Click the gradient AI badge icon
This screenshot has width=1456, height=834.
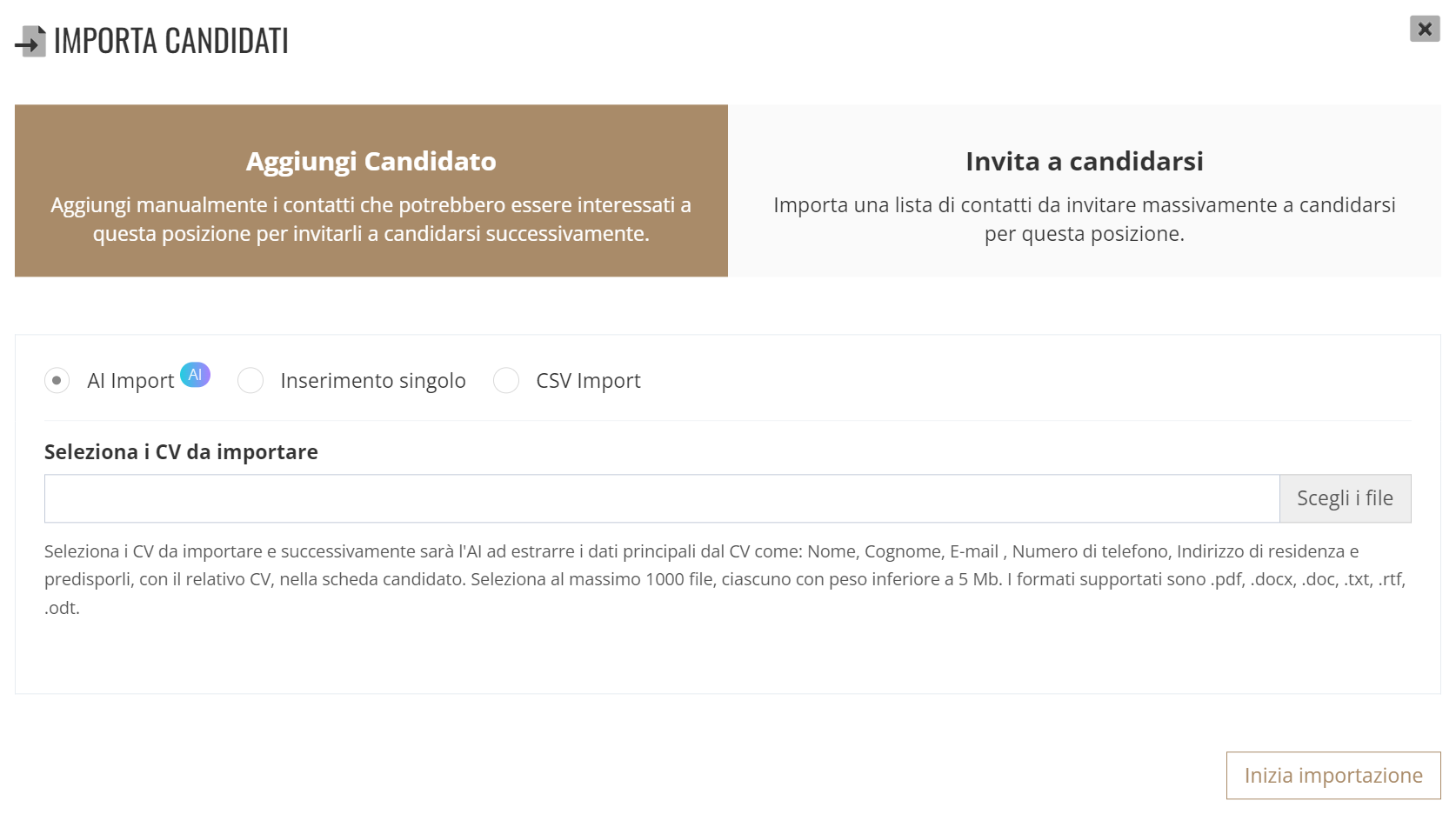coord(195,375)
